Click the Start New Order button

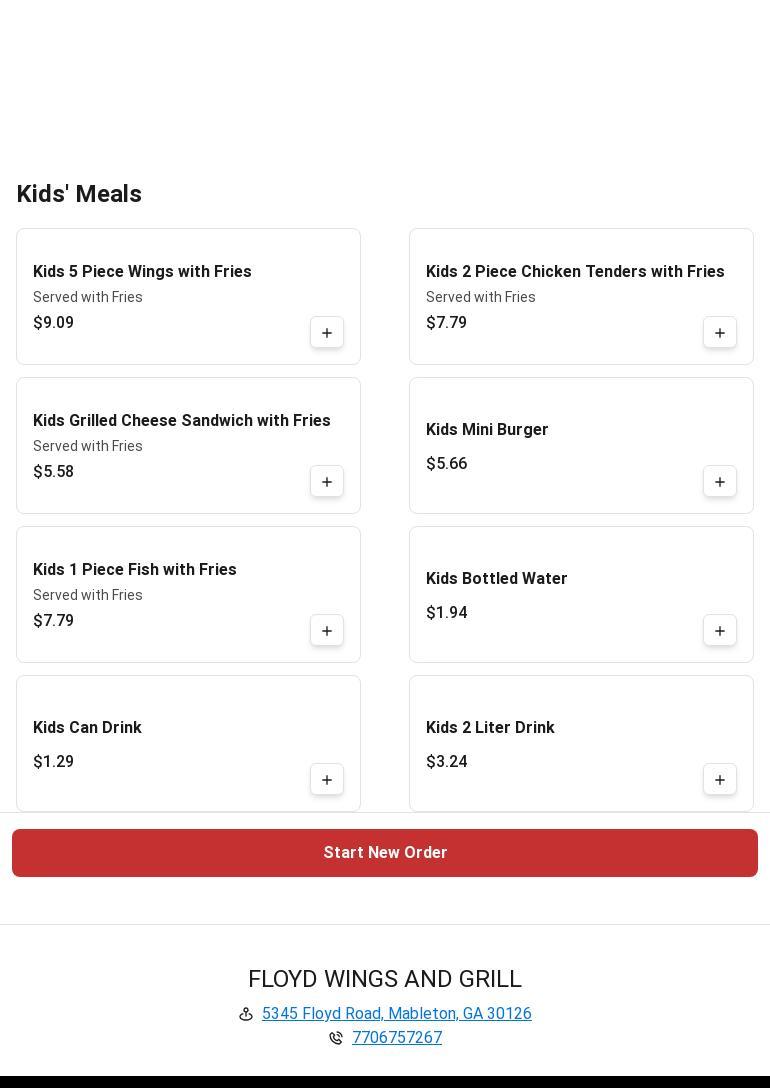(x=385, y=853)
